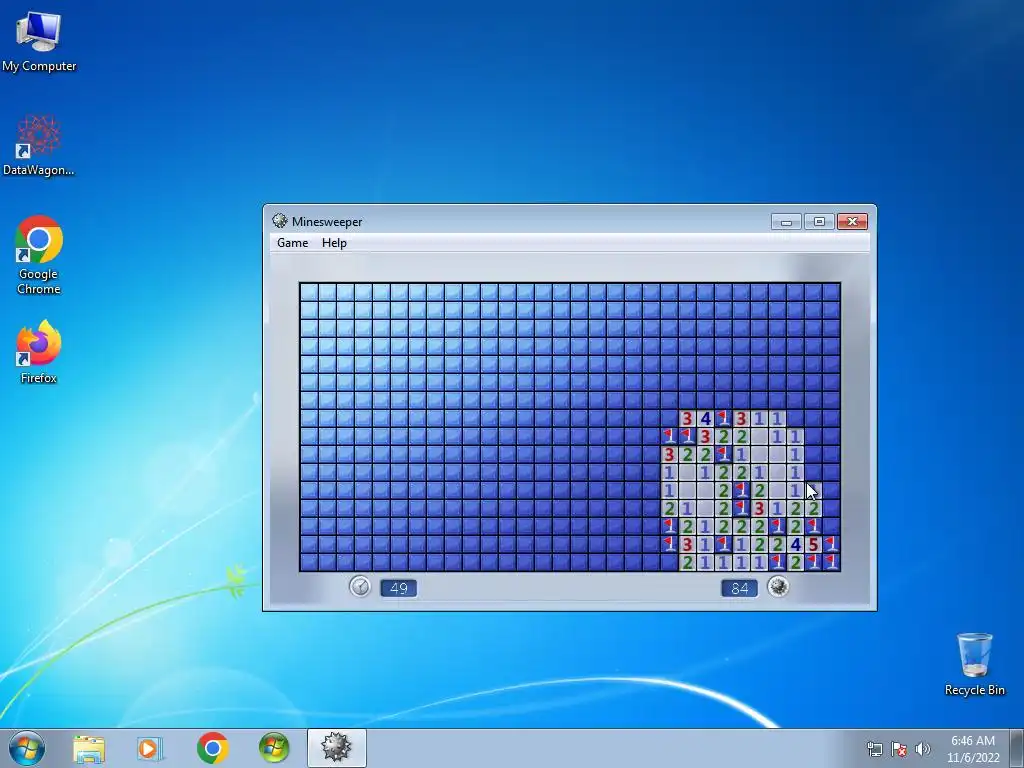Select the My Computer desktop icon
The image size is (1024, 768).
point(39,42)
